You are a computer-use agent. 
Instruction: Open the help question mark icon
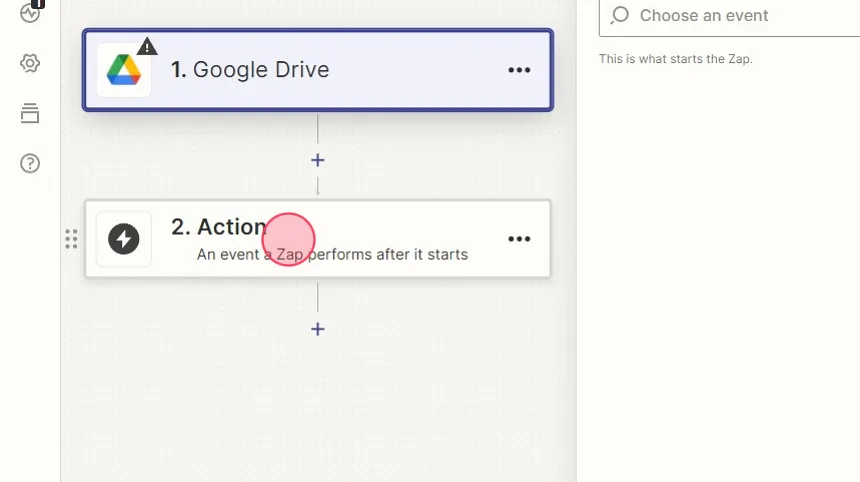click(x=30, y=163)
